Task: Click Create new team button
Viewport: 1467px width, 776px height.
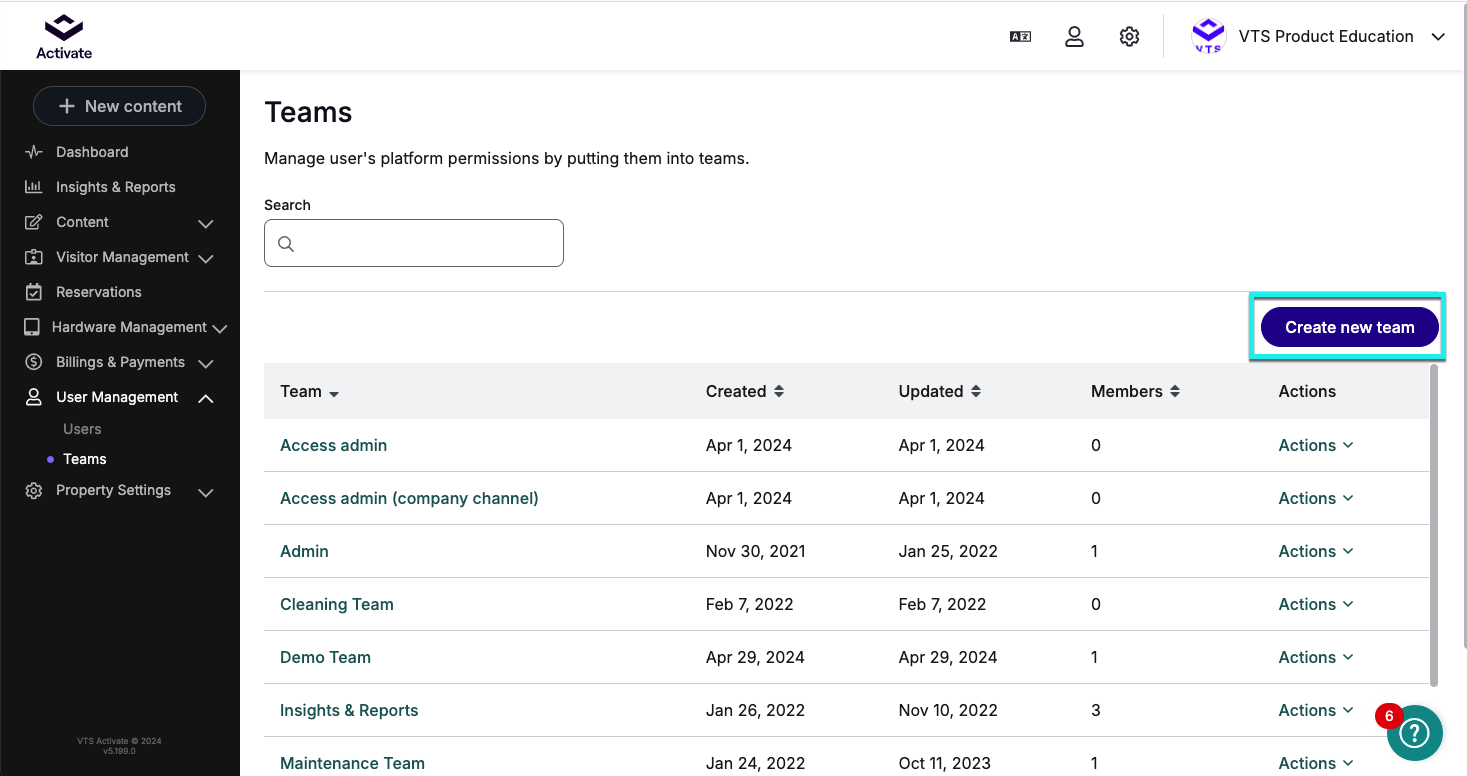Action: coord(1349,327)
